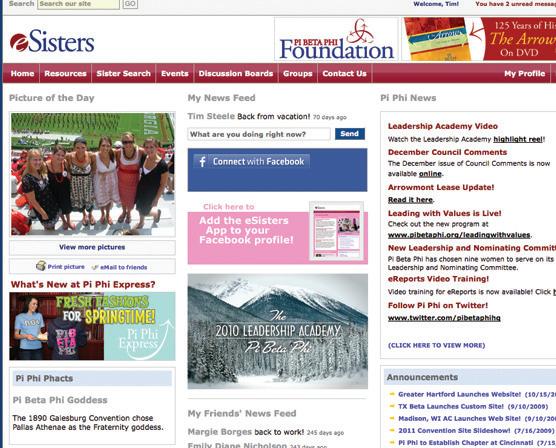Click the CLICK HERE TO VIEW MORE link

point(437,345)
